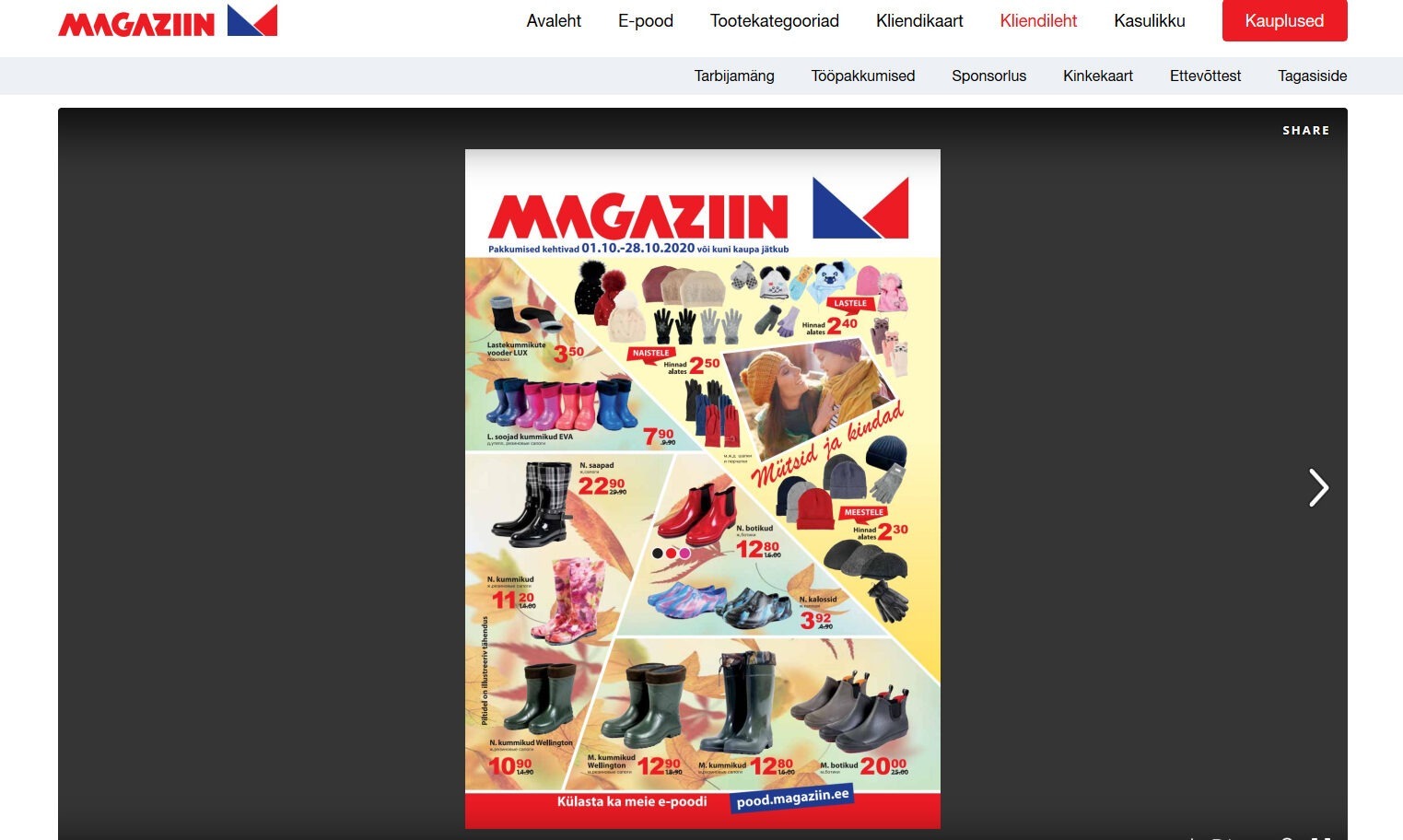Open the Kinkekaart submenu link
The height and width of the screenshot is (840, 1403).
coord(1098,76)
